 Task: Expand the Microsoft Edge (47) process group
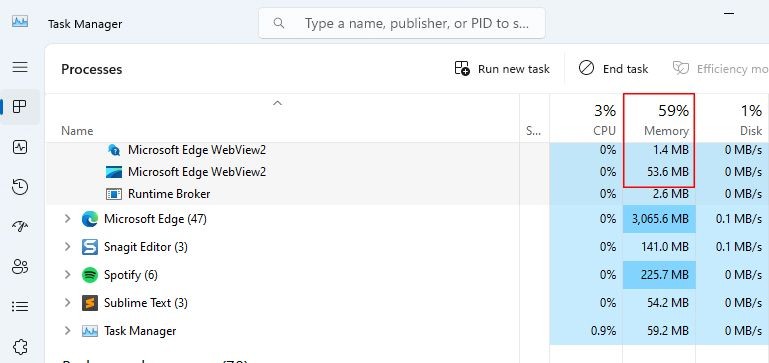[68, 219]
